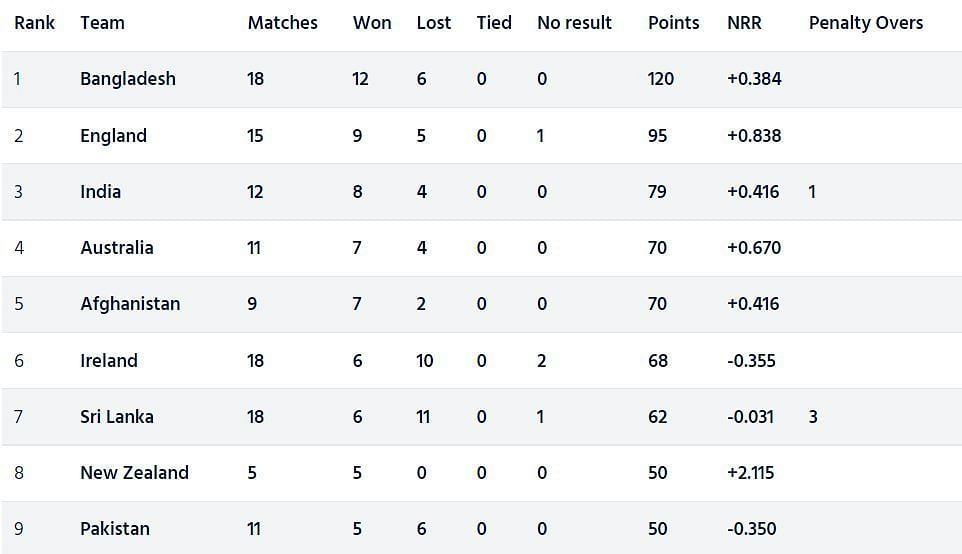Select the Matches column header

click(x=283, y=23)
